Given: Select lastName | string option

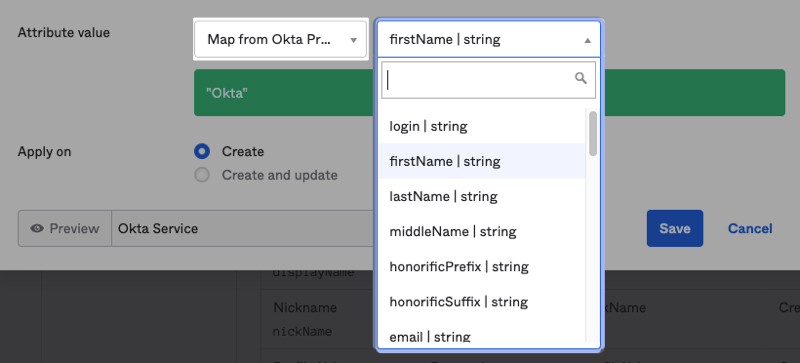Looking at the screenshot, I should (482, 197).
